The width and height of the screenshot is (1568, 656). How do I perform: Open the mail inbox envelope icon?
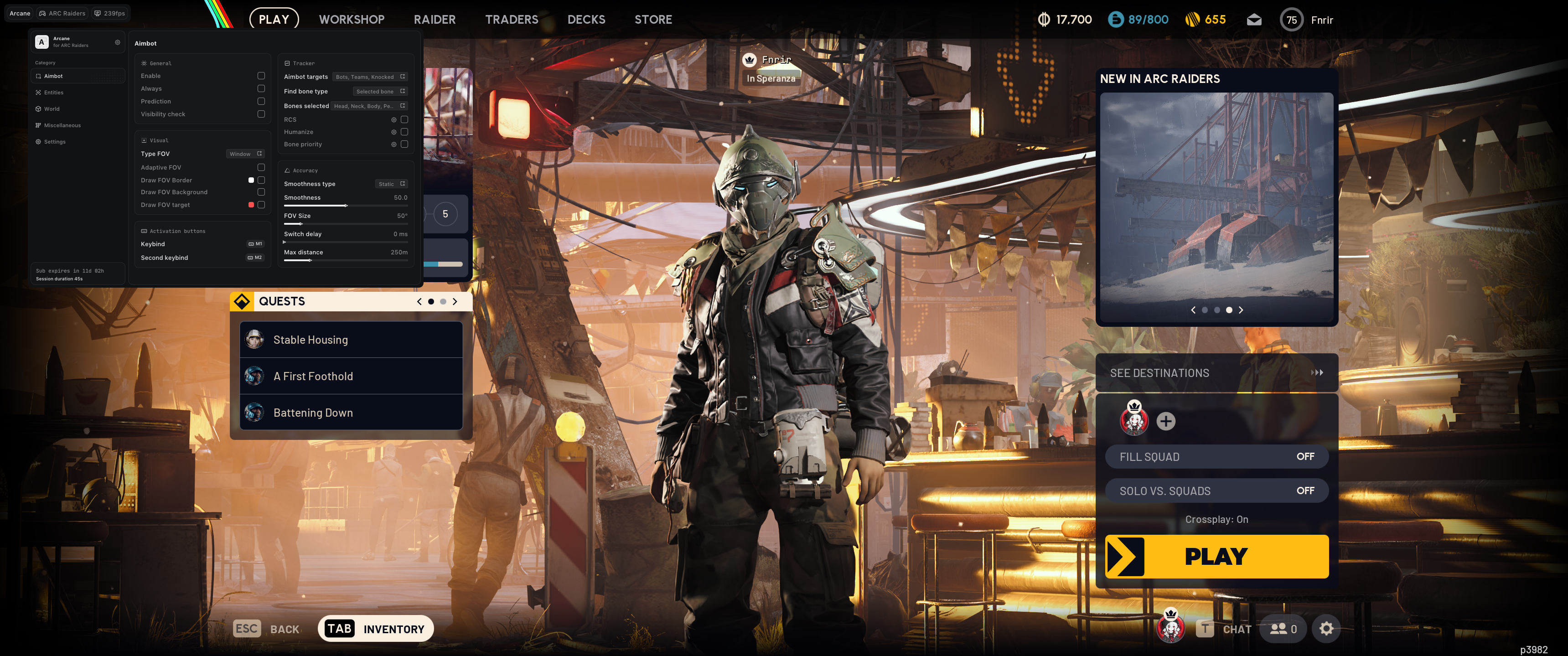1254,20
